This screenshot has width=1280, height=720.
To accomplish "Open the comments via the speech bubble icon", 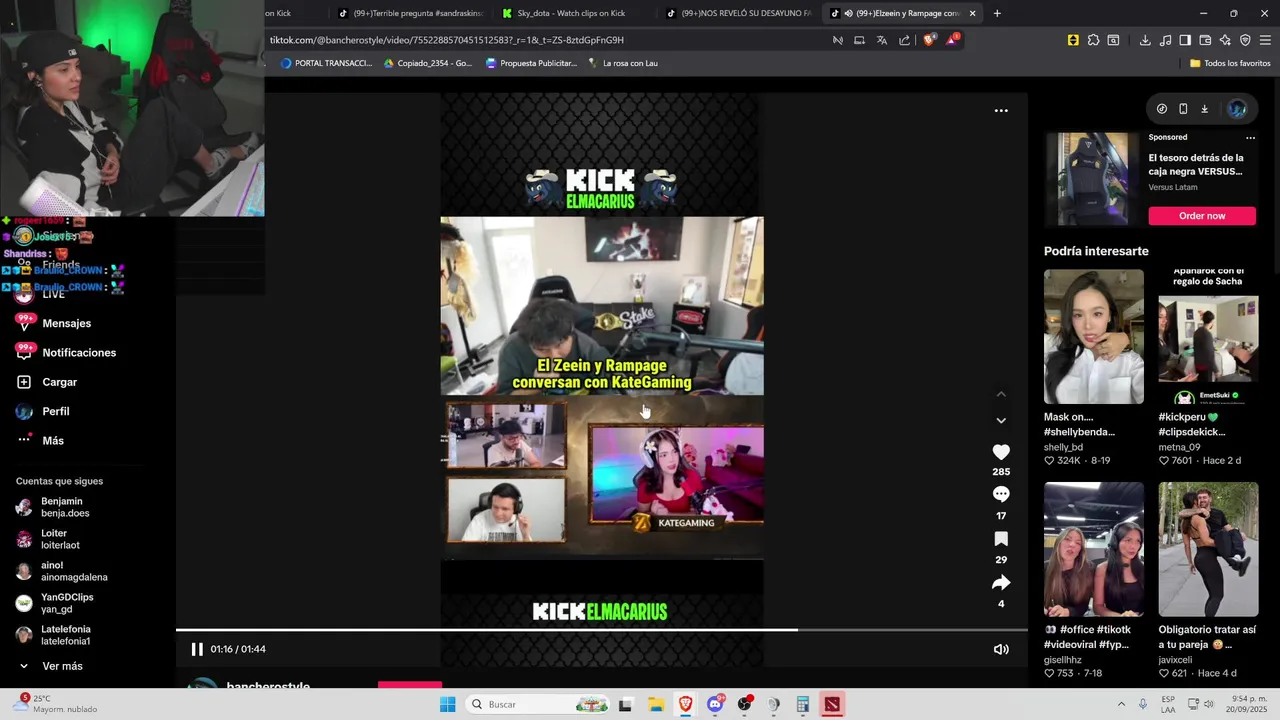I will (x=1001, y=494).
